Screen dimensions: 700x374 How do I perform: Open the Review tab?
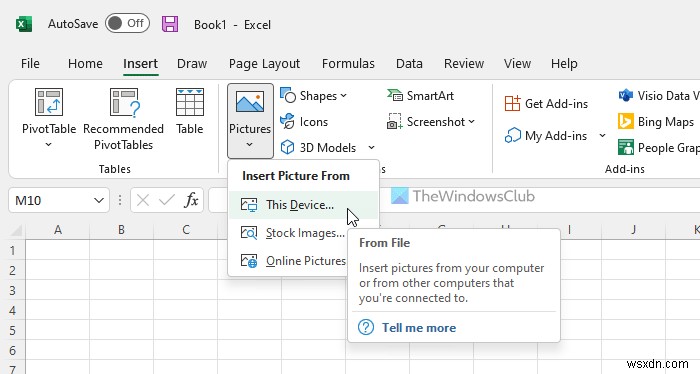pyautogui.click(x=464, y=64)
